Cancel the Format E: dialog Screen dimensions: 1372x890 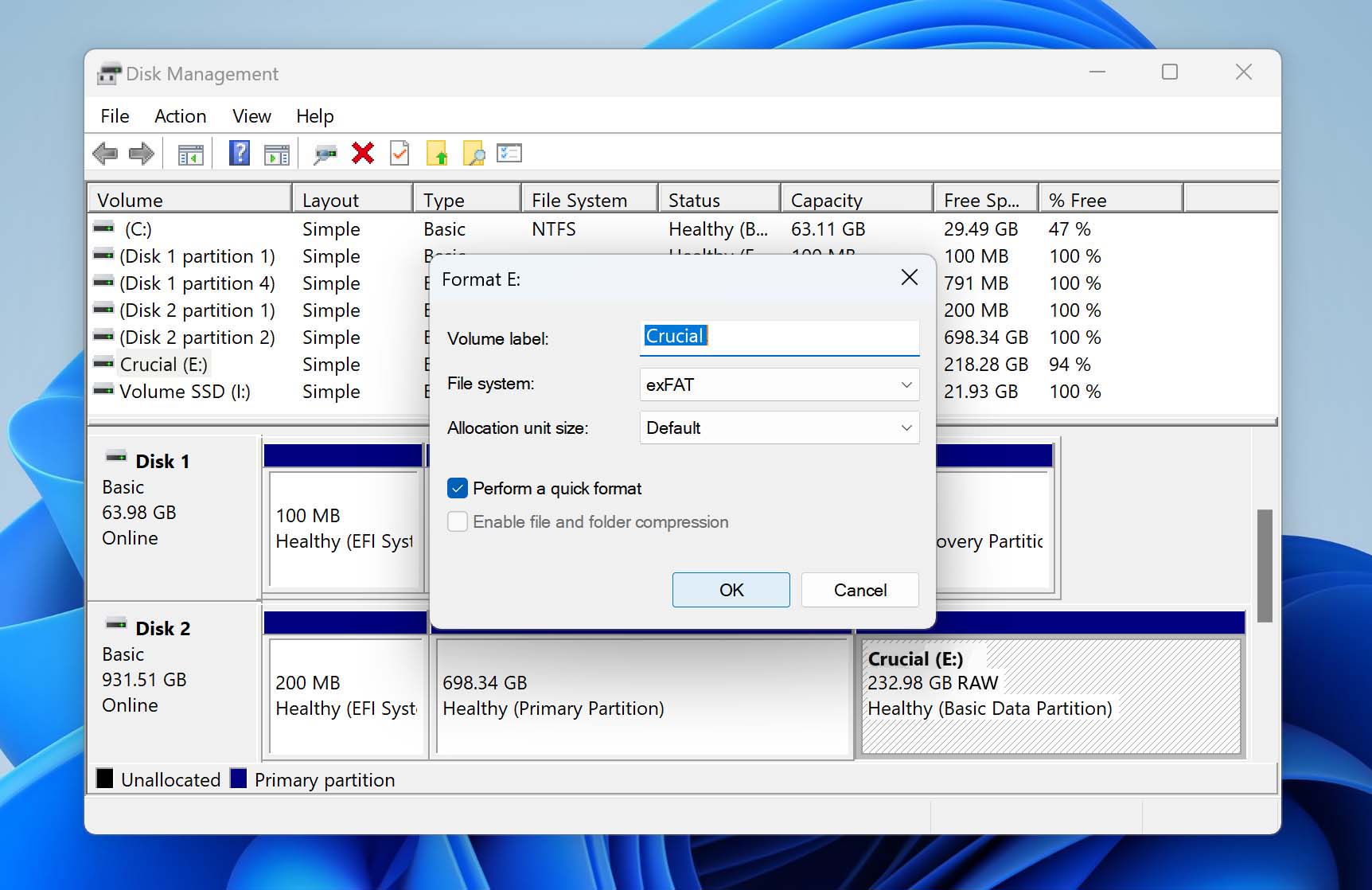click(860, 590)
